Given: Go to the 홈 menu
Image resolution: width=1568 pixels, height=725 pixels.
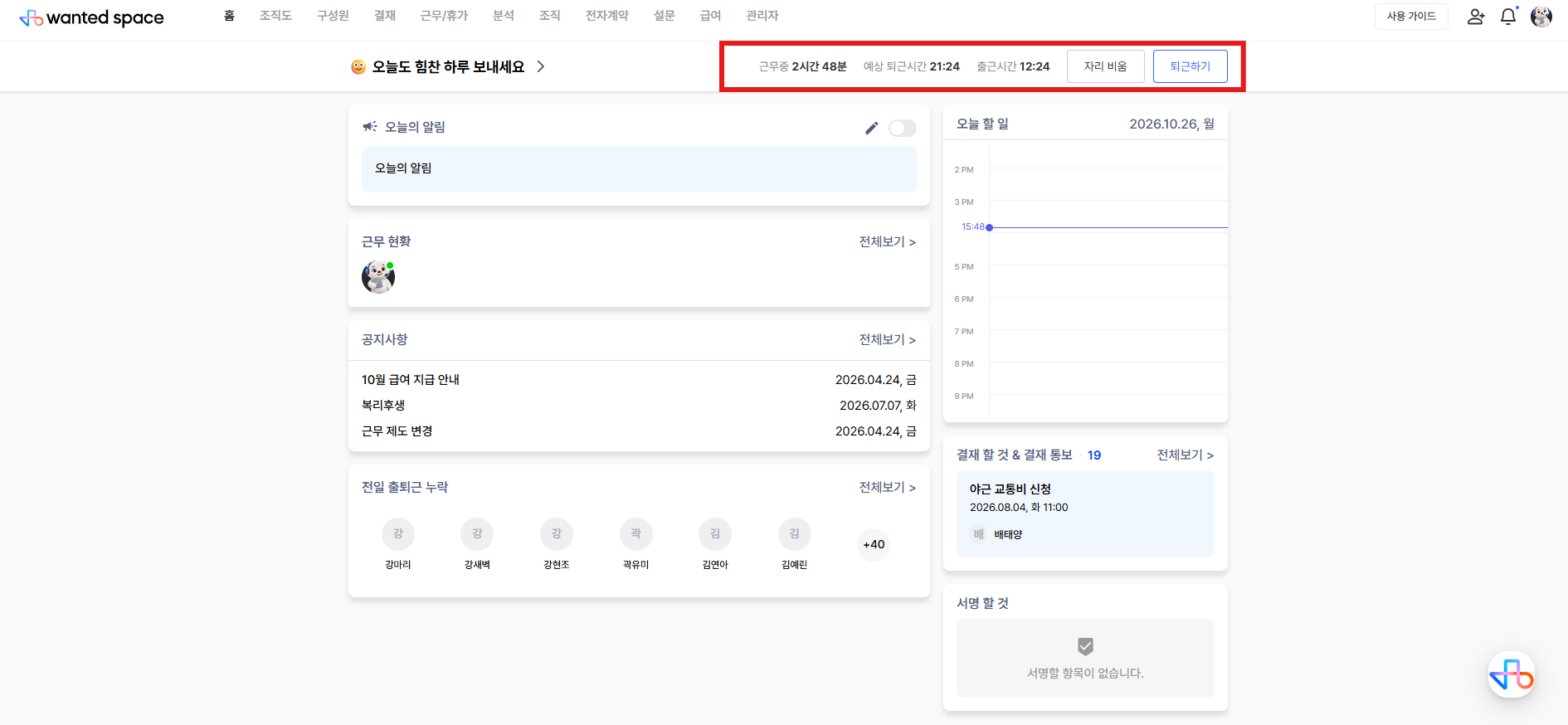Looking at the screenshot, I should [230, 16].
